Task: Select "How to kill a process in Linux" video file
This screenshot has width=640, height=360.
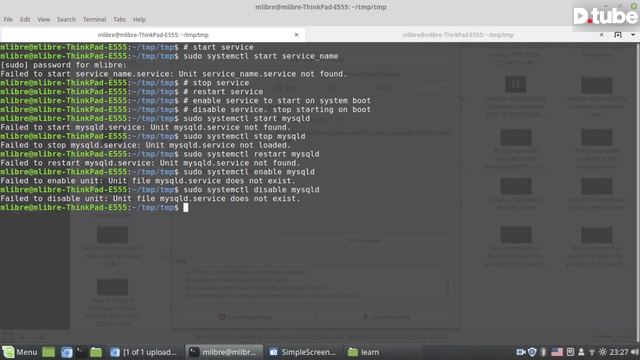Action: pos(112,247)
